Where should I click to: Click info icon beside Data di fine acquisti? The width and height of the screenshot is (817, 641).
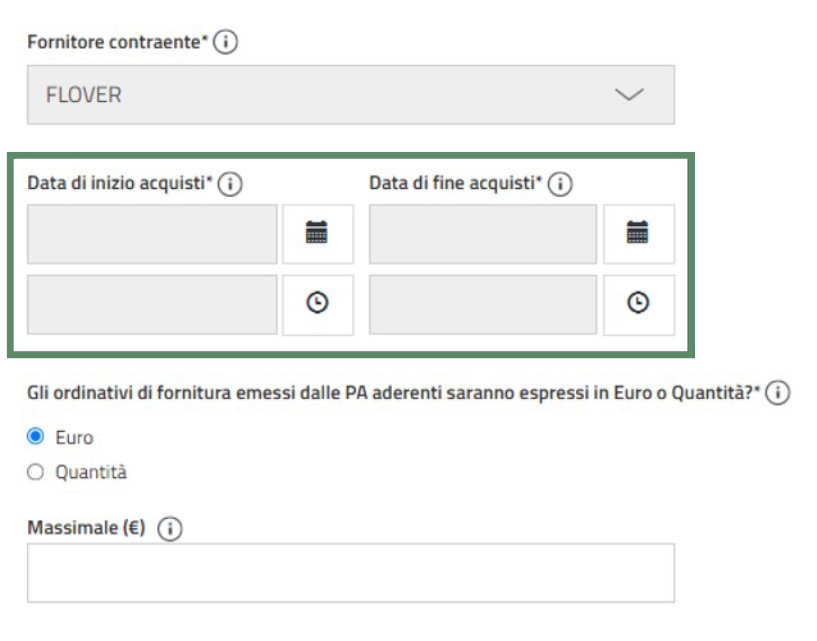559,184
